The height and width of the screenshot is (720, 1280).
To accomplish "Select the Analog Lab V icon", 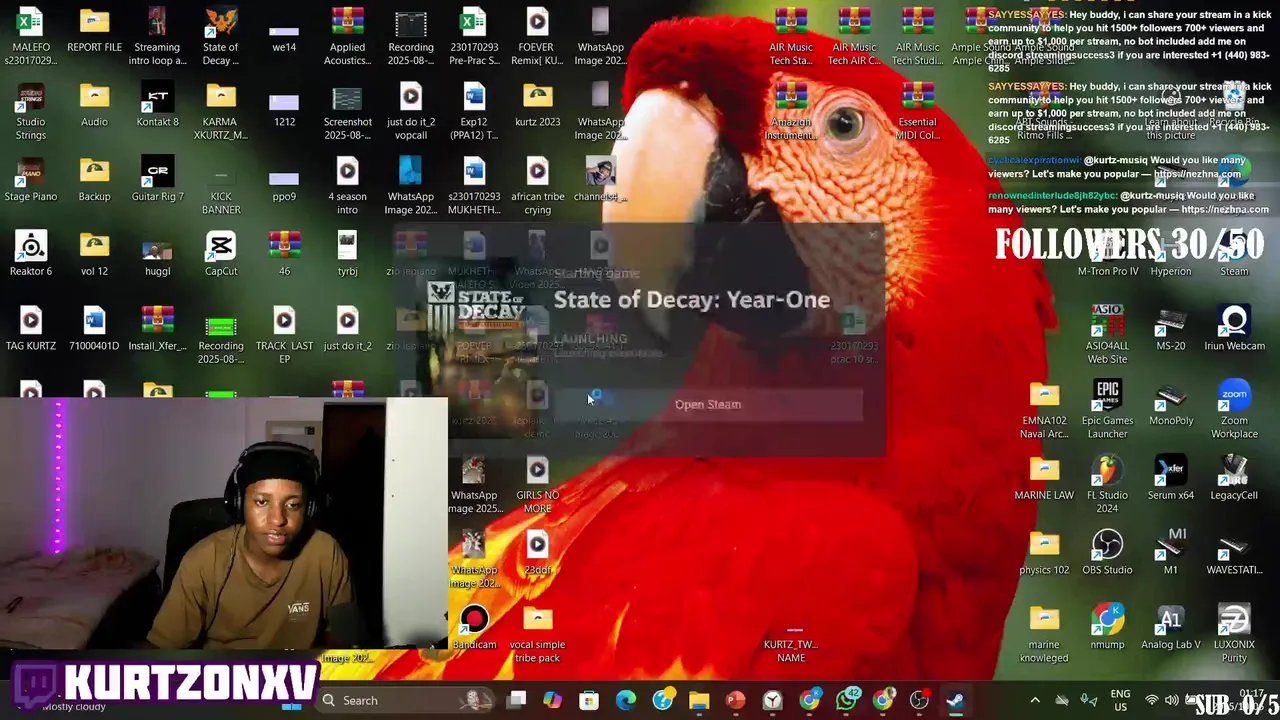I will (1171, 628).
